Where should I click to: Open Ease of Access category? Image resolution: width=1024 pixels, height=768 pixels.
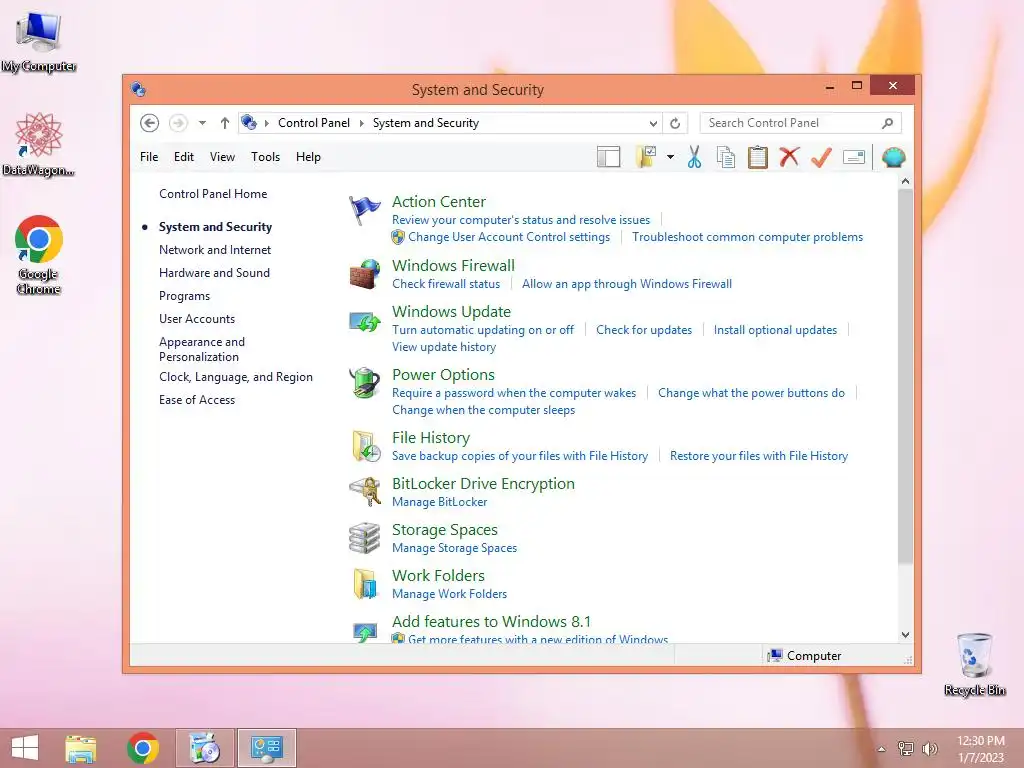pos(197,400)
